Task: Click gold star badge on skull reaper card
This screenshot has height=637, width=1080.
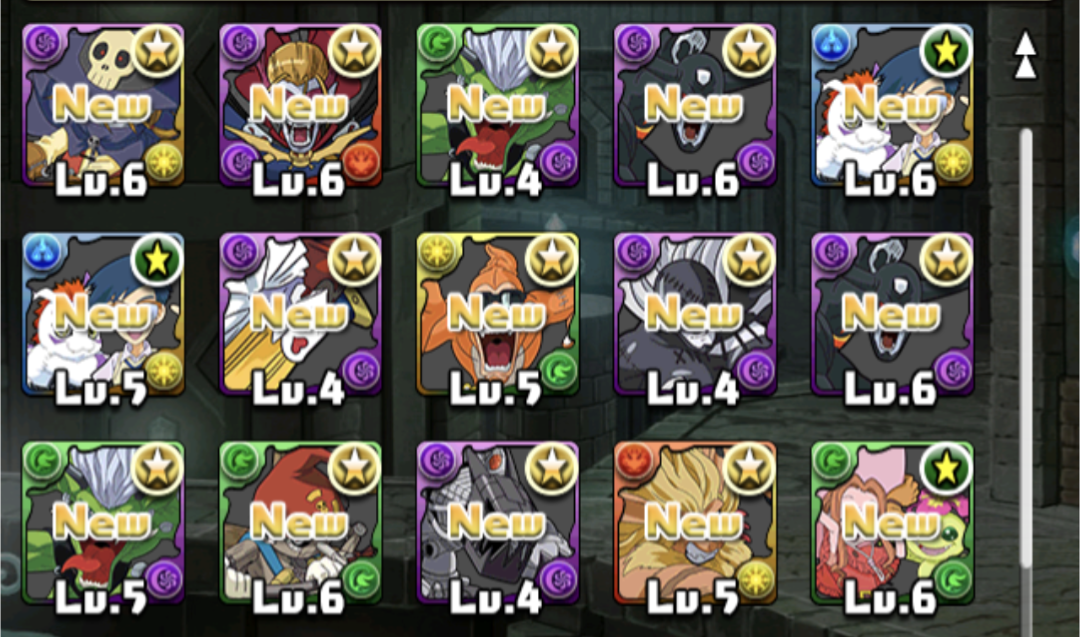Action: coord(158,51)
